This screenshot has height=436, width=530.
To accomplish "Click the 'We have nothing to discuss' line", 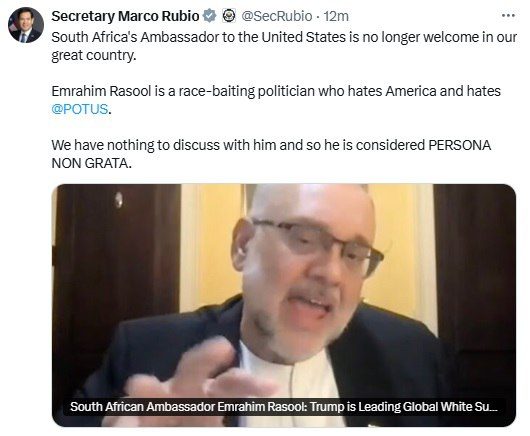I will click(271, 145).
